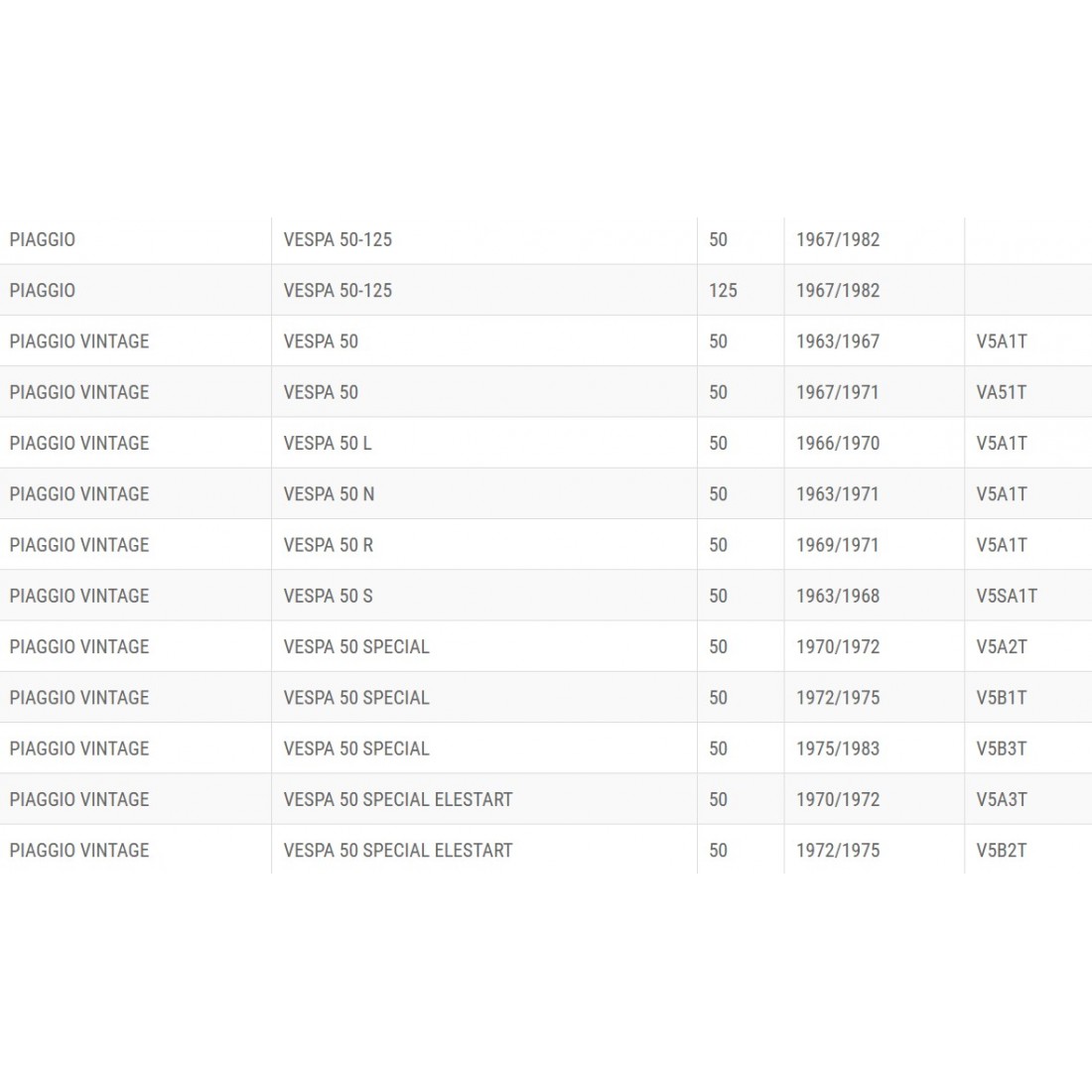Click PIAGGIO VINTAGE in the V5B2T row
Image resolution: width=1092 pixels, height=1092 pixels.
click(x=79, y=850)
